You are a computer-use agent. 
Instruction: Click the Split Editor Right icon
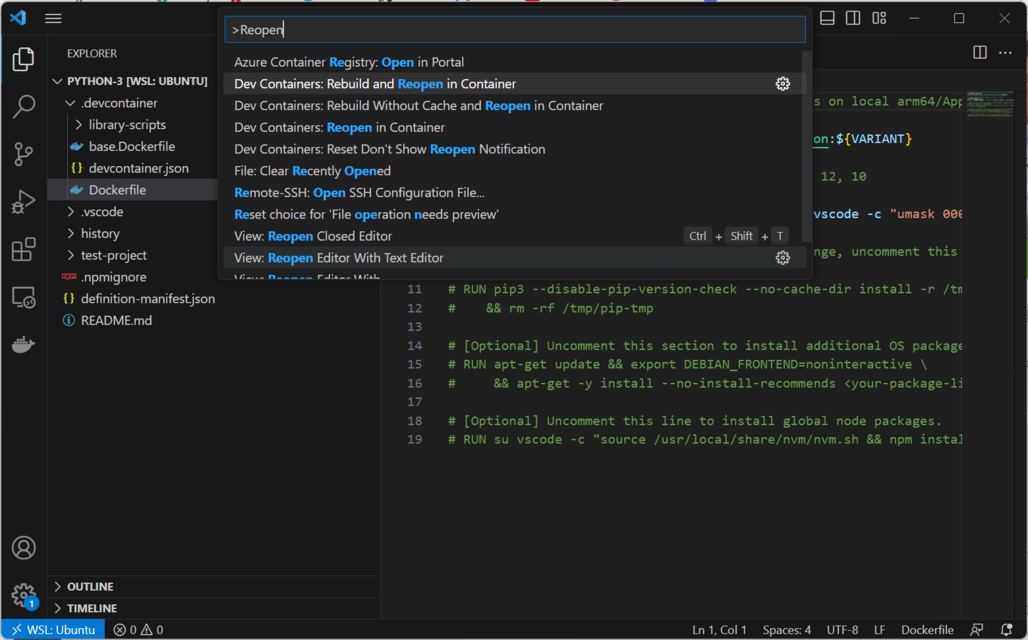(x=980, y=52)
